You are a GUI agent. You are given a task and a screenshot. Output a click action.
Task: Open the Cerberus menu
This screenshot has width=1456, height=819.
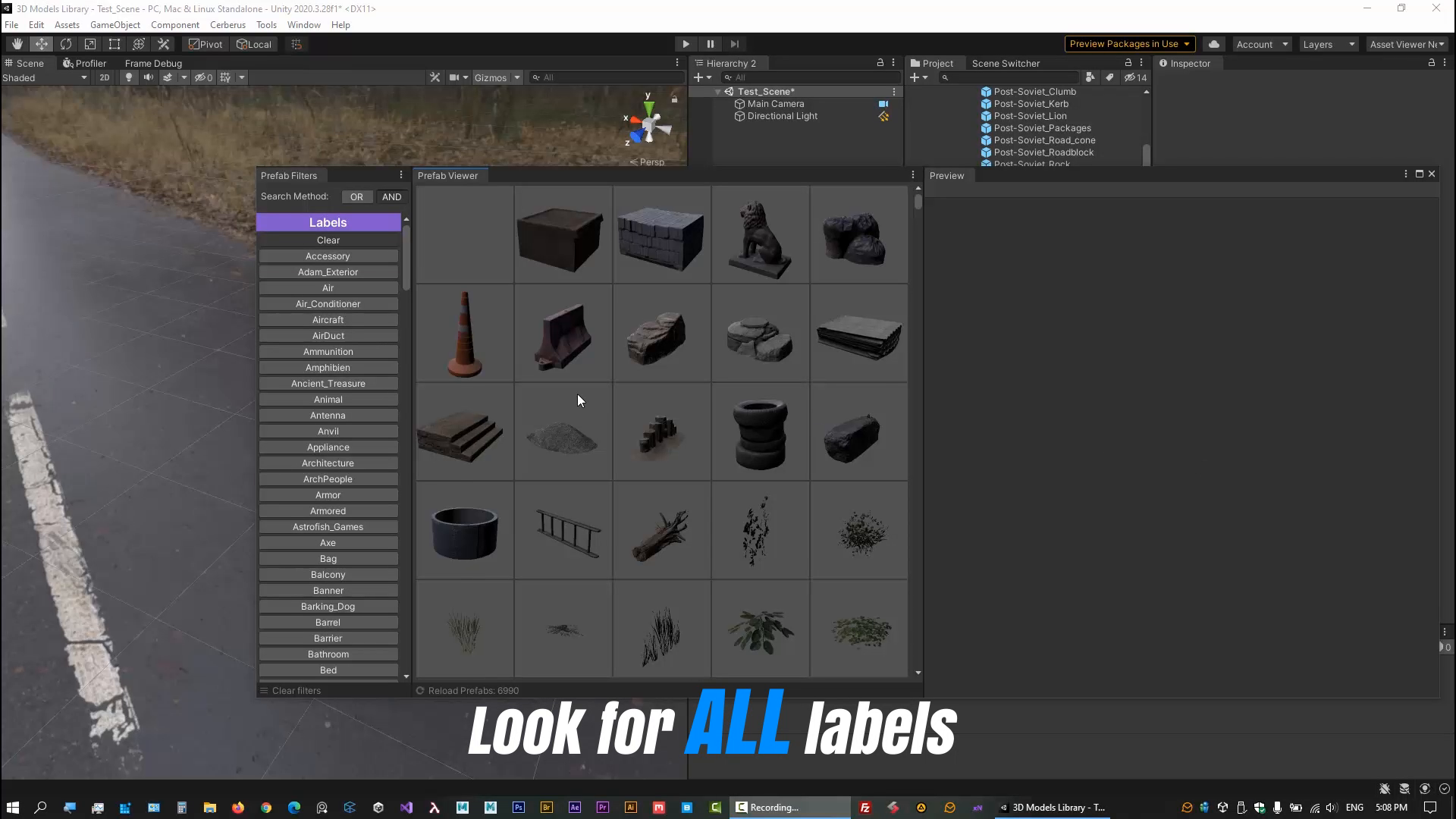pyautogui.click(x=227, y=25)
